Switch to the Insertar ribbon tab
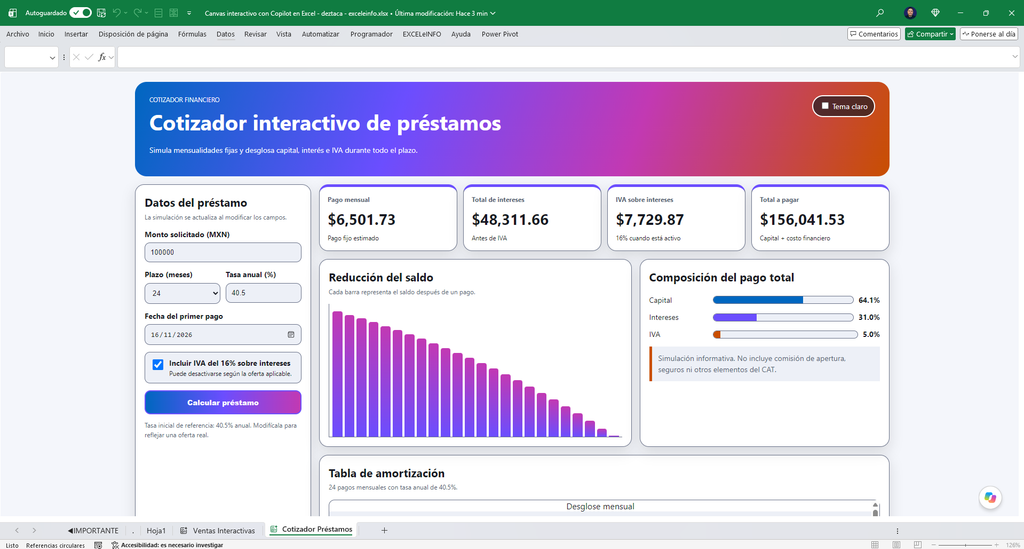The width and height of the screenshot is (1024, 549). coord(76,34)
